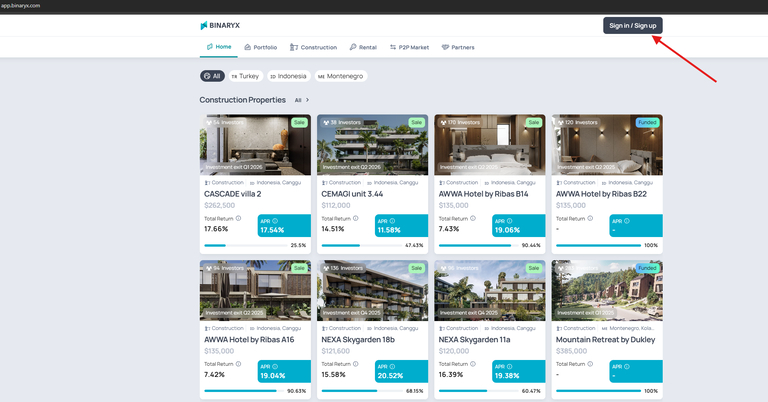Click Total Return info icon on NEXA Skygarden 11a
Image resolution: width=768 pixels, height=402 pixels.
click(473, 364)
